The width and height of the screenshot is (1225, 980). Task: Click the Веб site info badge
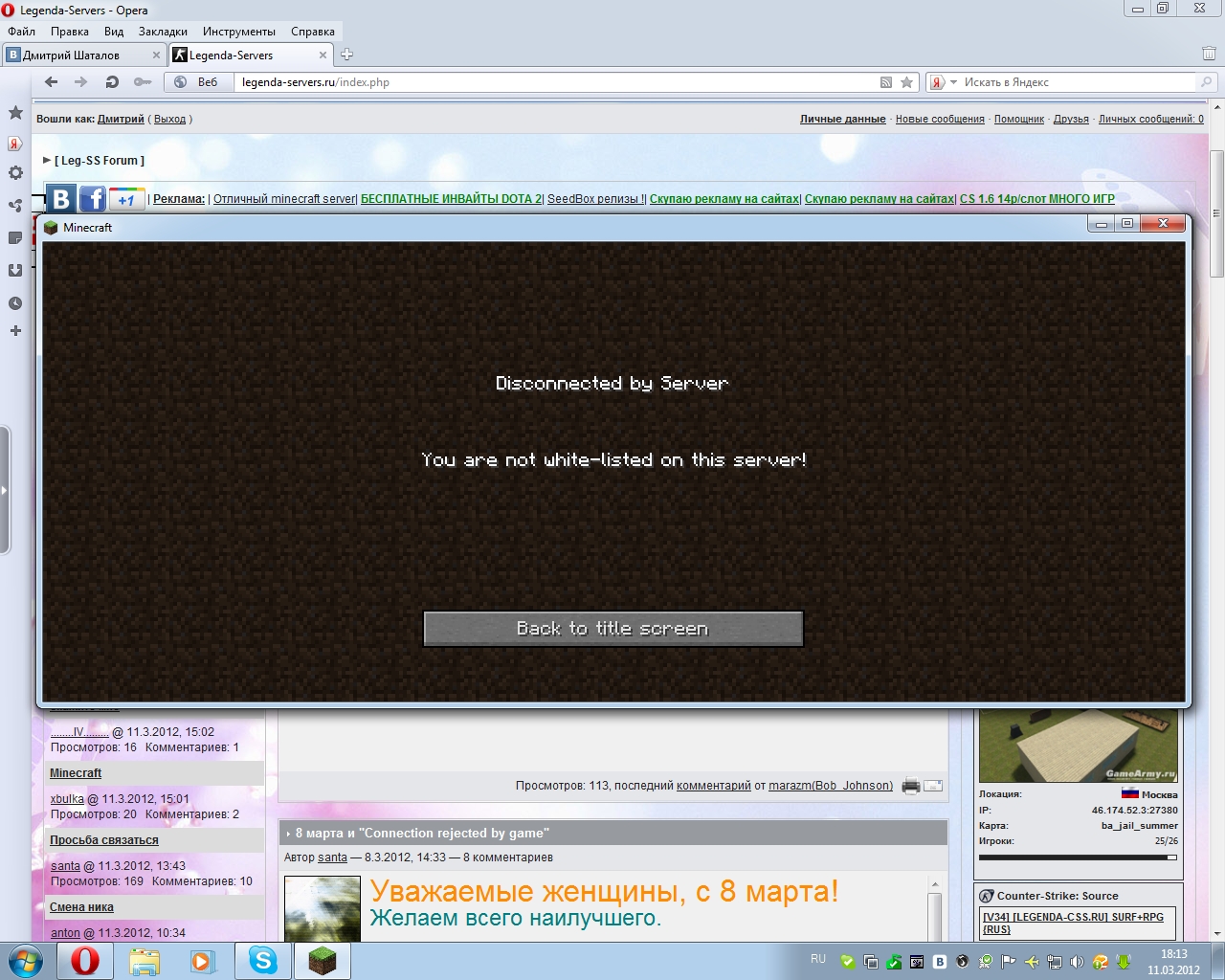tap(199, 82)
